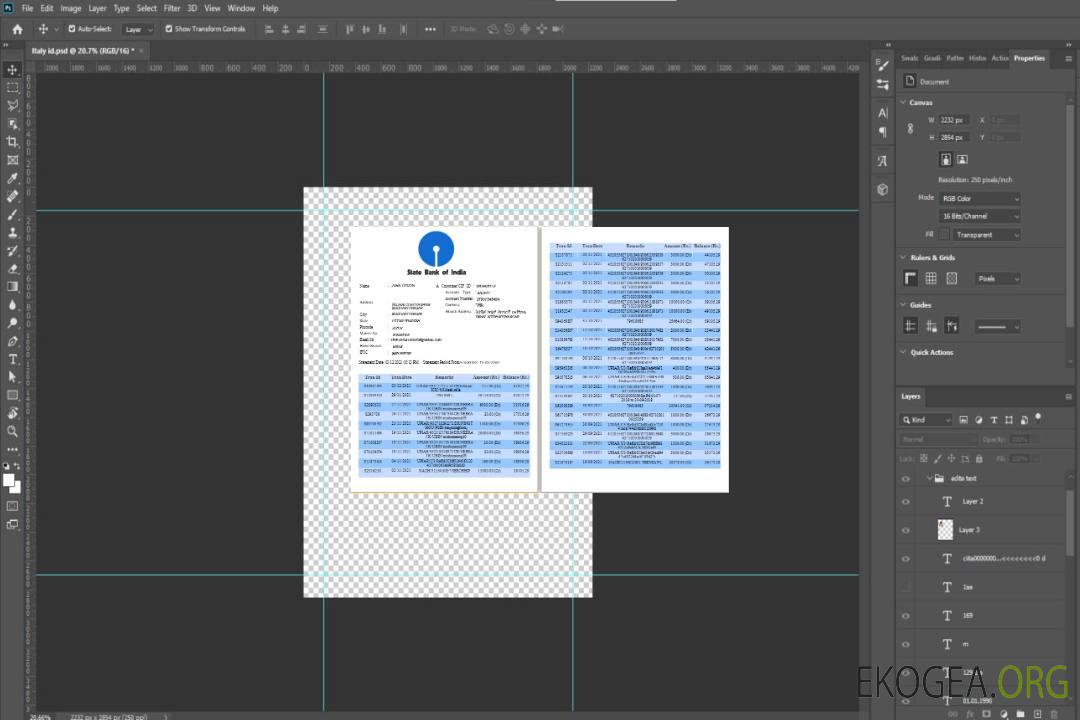Open the 3D panel cube icon

pyautogui.click(x=882, y=189)
